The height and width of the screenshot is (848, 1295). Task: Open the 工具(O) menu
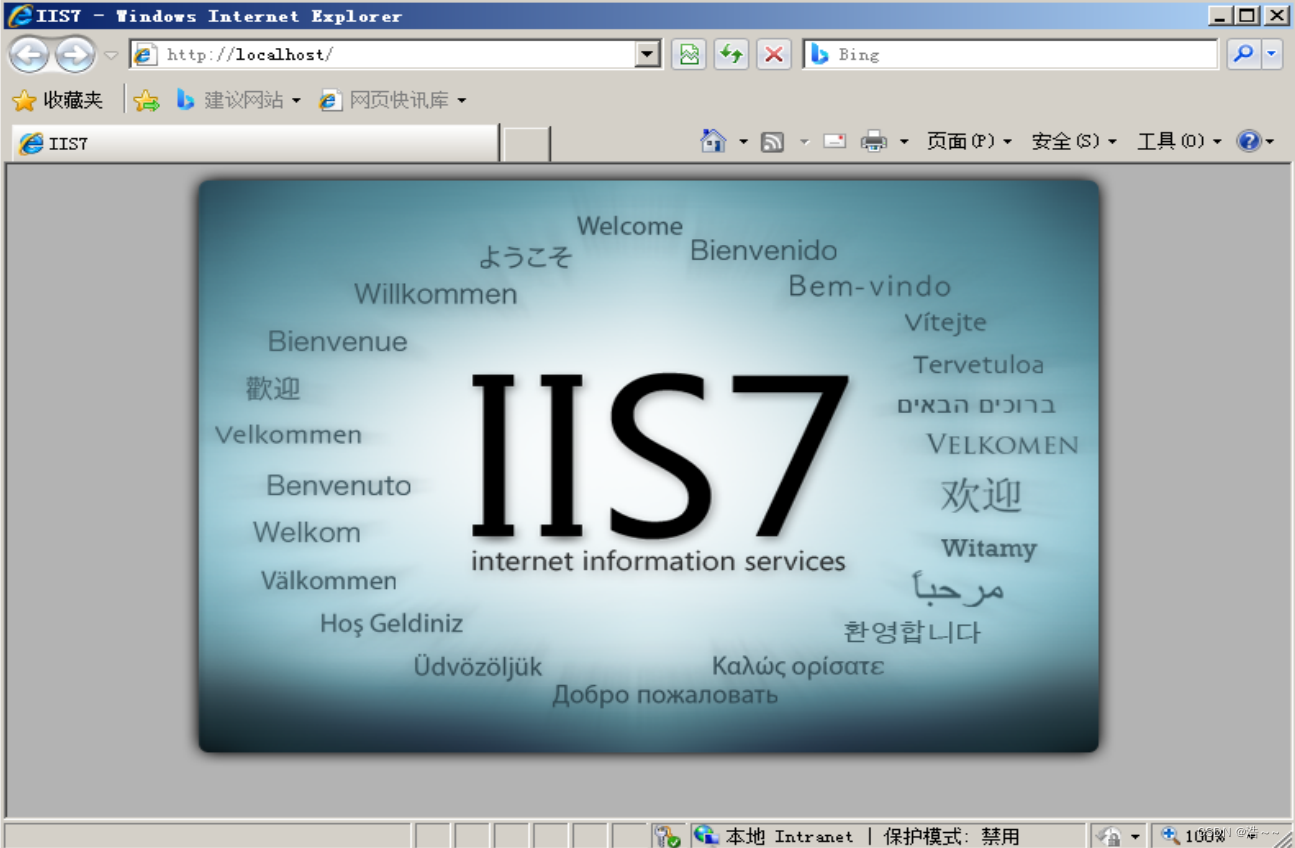coord(1179,142)
